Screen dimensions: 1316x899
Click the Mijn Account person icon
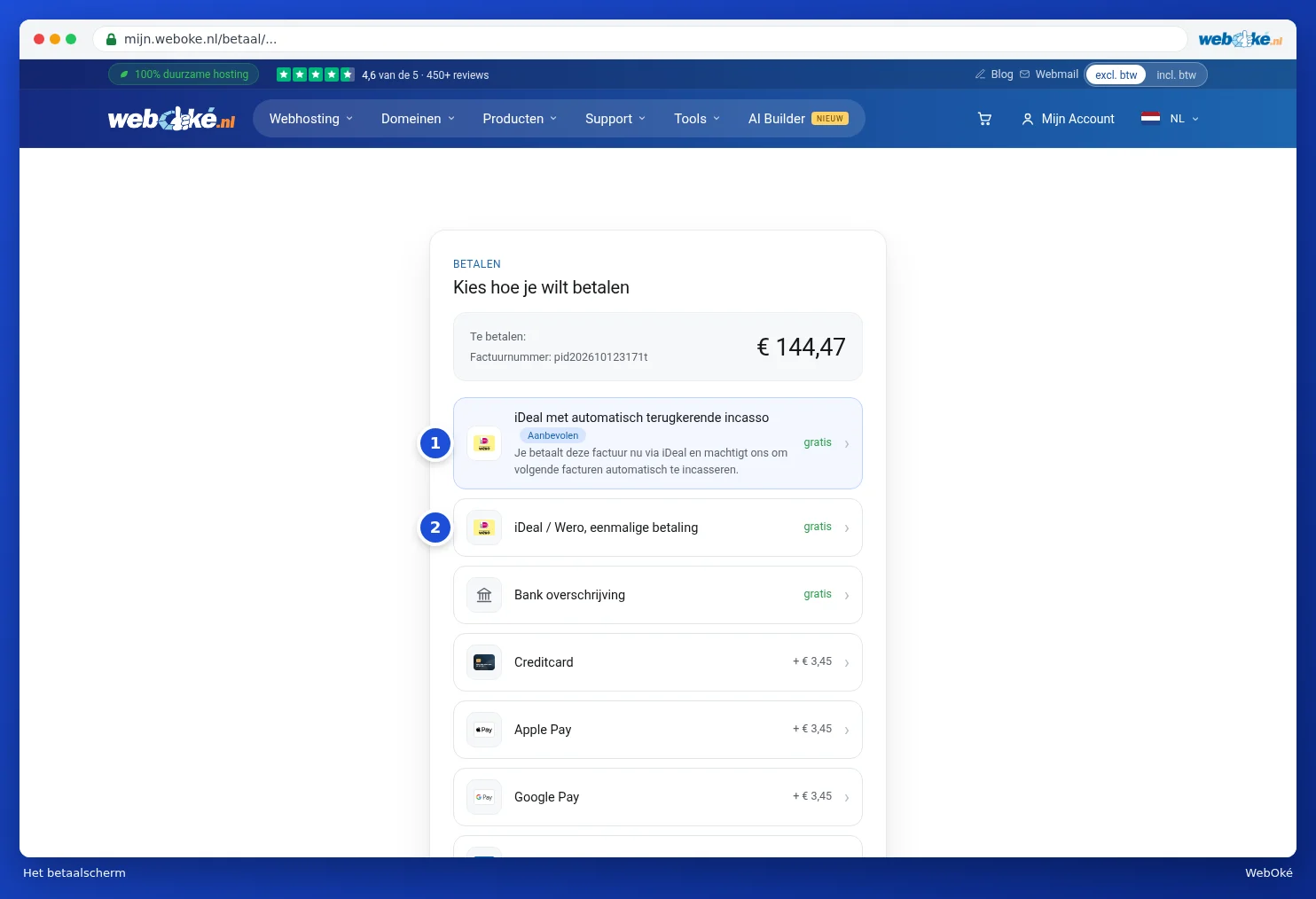1028,119
